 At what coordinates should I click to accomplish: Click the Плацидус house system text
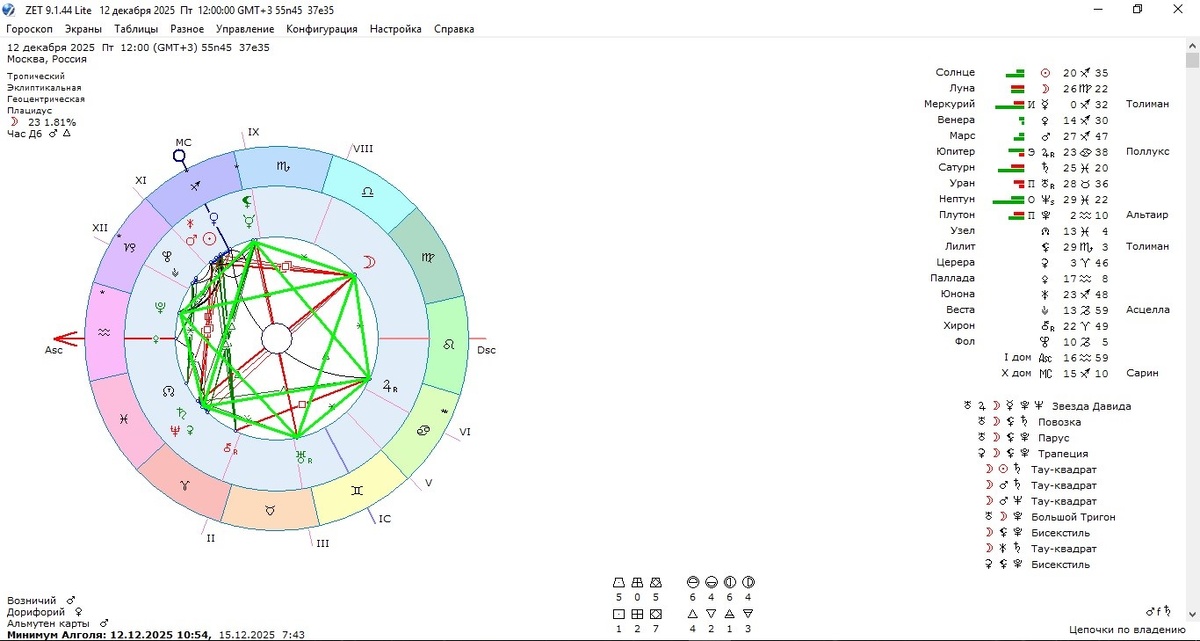point(31,111)
